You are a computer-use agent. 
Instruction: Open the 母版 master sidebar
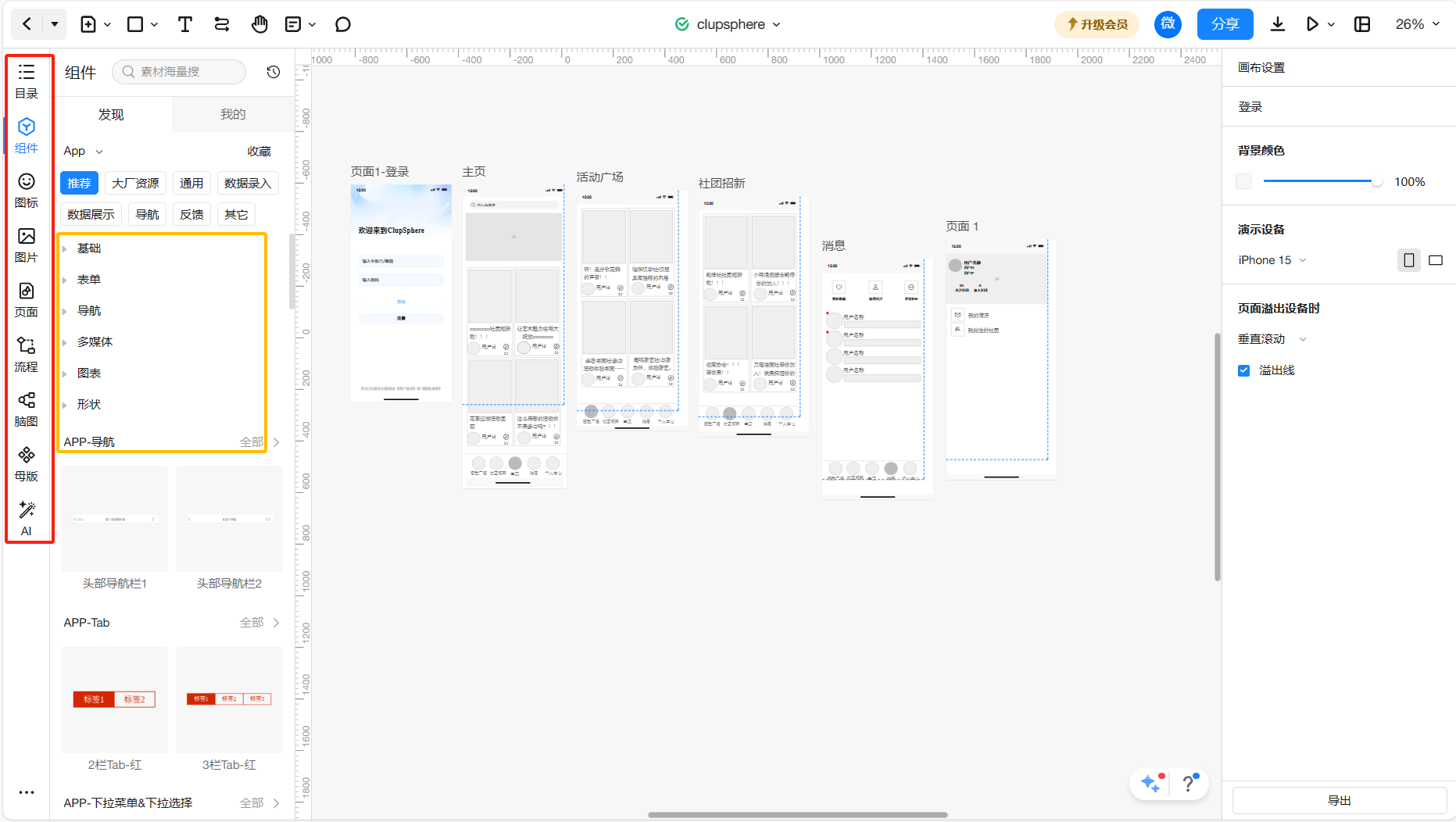click(27, 464)
